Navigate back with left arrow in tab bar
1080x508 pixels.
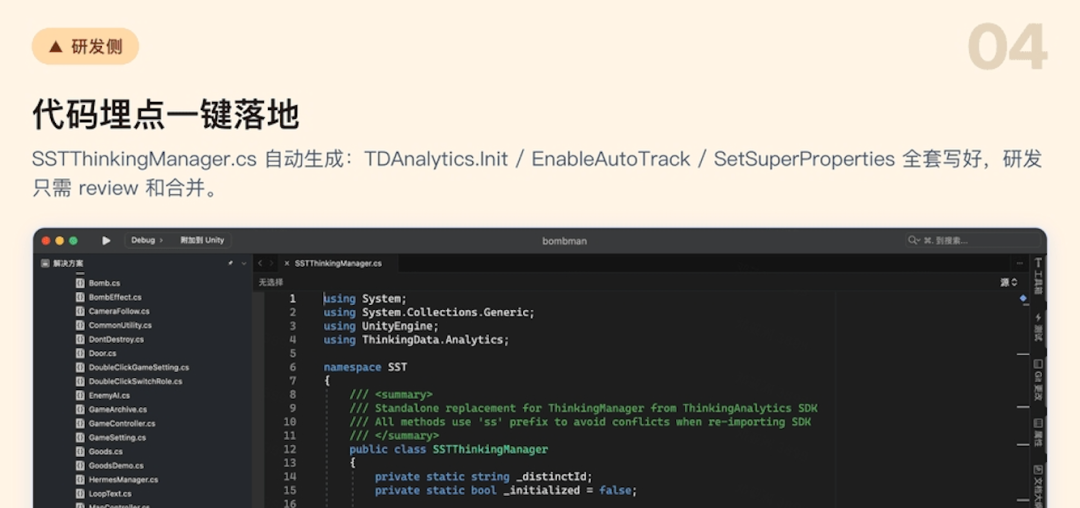[260, 263]
